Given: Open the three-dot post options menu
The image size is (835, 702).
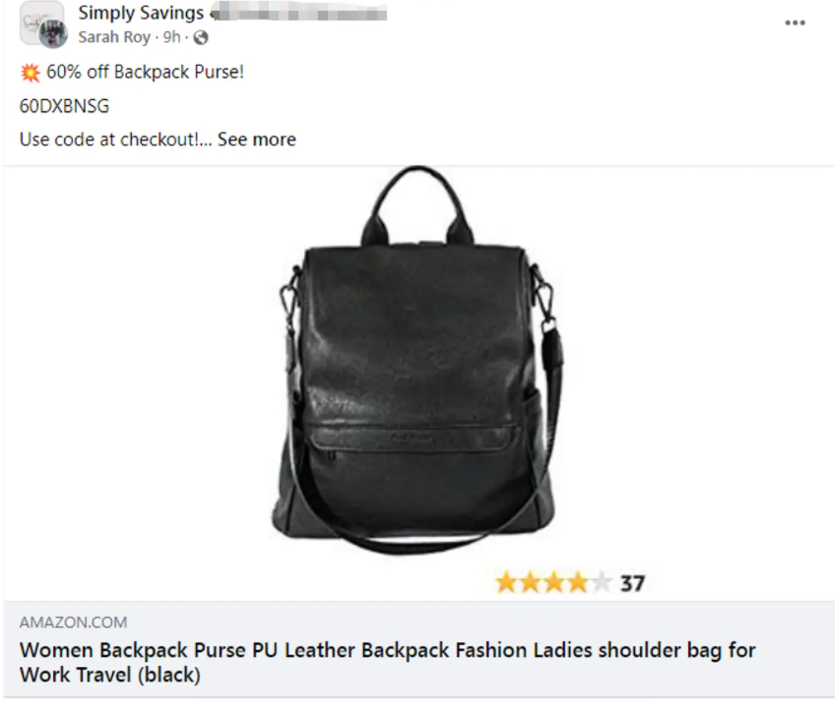Looking at the screenshot, I should click(795, 23).
